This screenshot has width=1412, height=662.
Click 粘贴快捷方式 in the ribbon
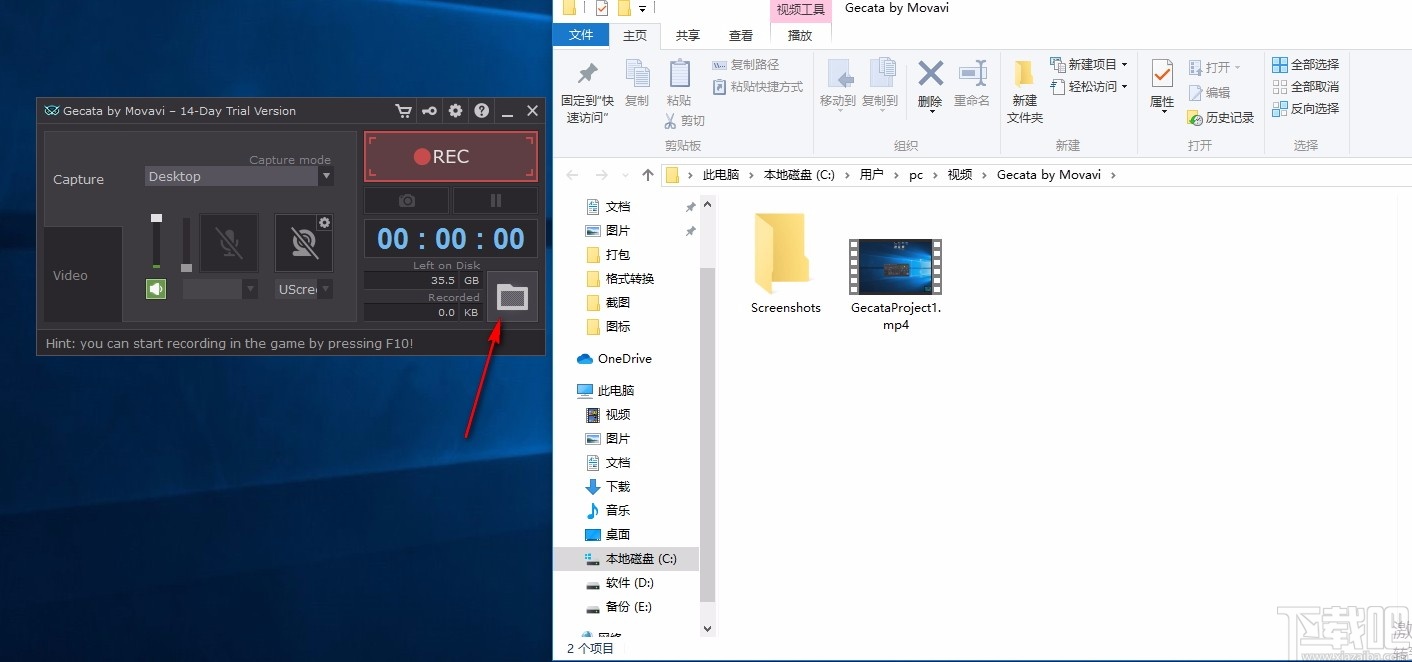(757, 87)
